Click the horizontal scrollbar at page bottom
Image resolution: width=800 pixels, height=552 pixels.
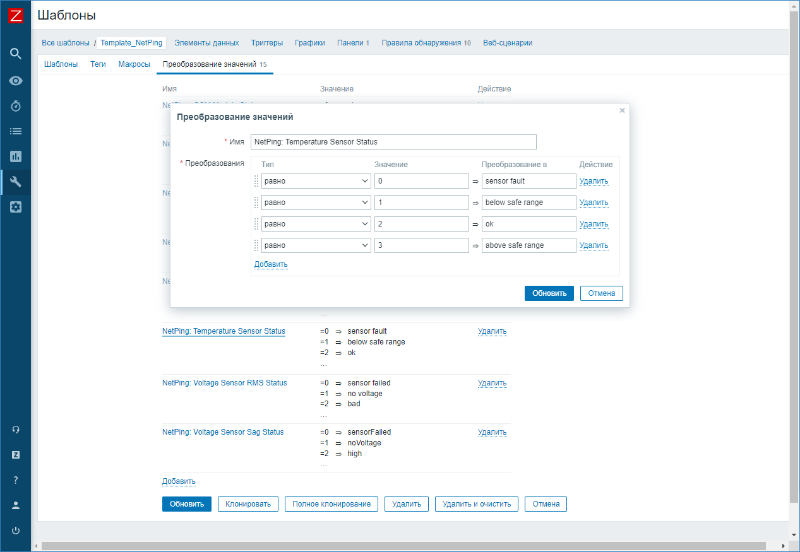403,546
